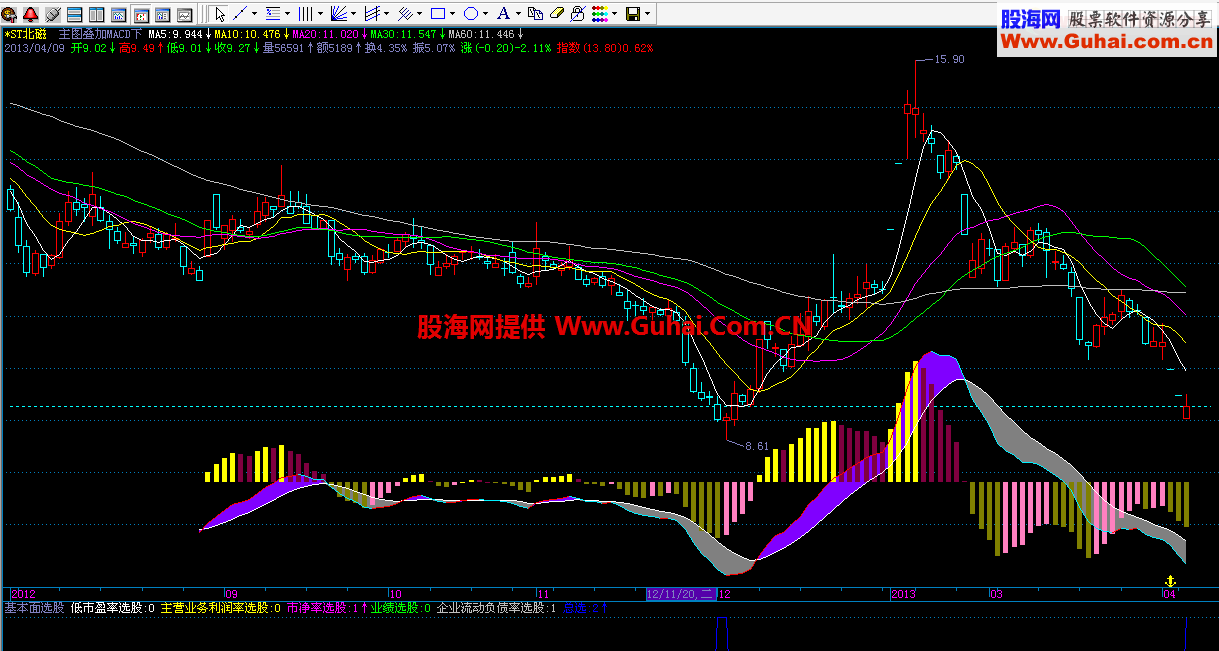Select the *ST北磁 stock tab

[25, 32]
